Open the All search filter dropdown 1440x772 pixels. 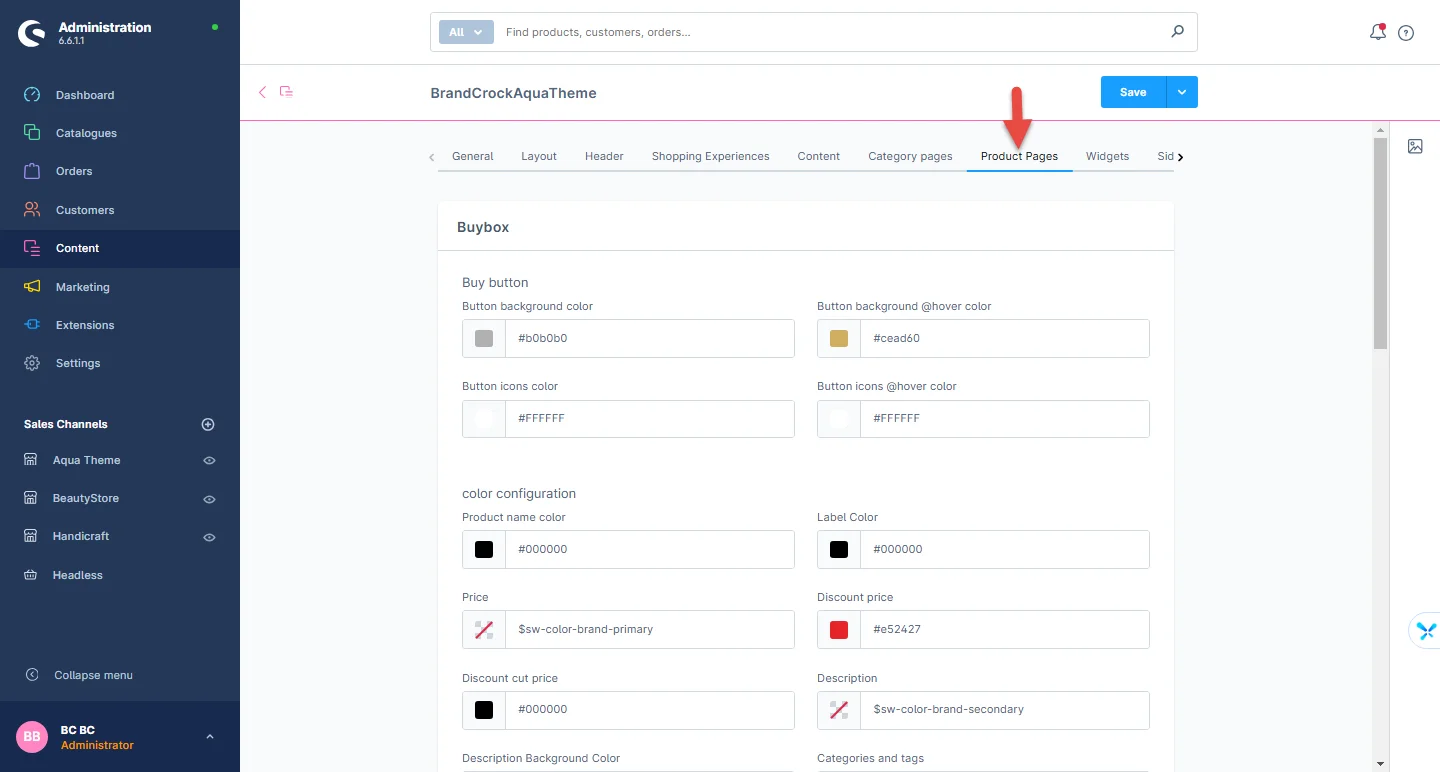[466, 32]
